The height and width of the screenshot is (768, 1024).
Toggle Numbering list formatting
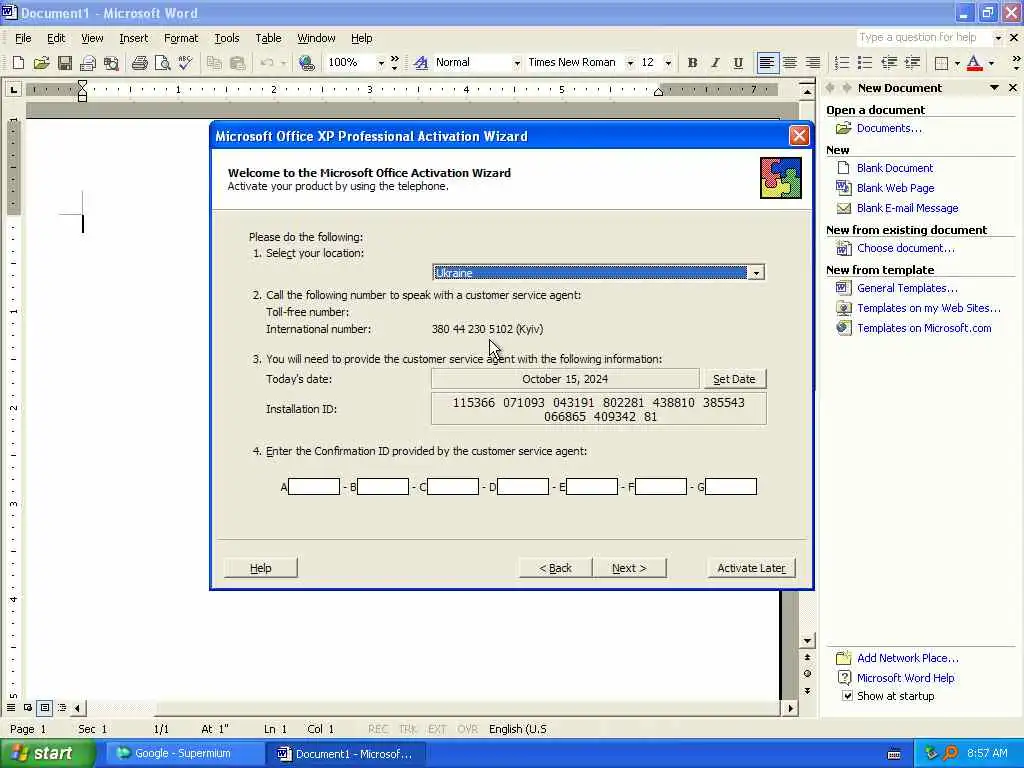click(842, 63)
